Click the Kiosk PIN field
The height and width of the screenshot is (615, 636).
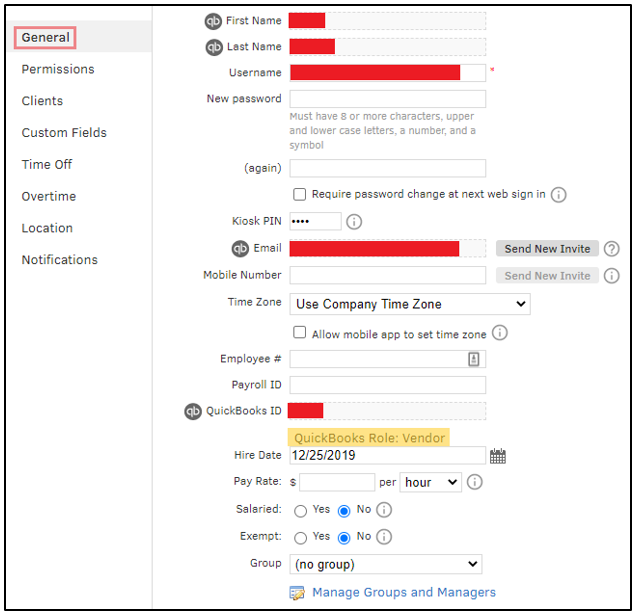click(x=315, y=221)
